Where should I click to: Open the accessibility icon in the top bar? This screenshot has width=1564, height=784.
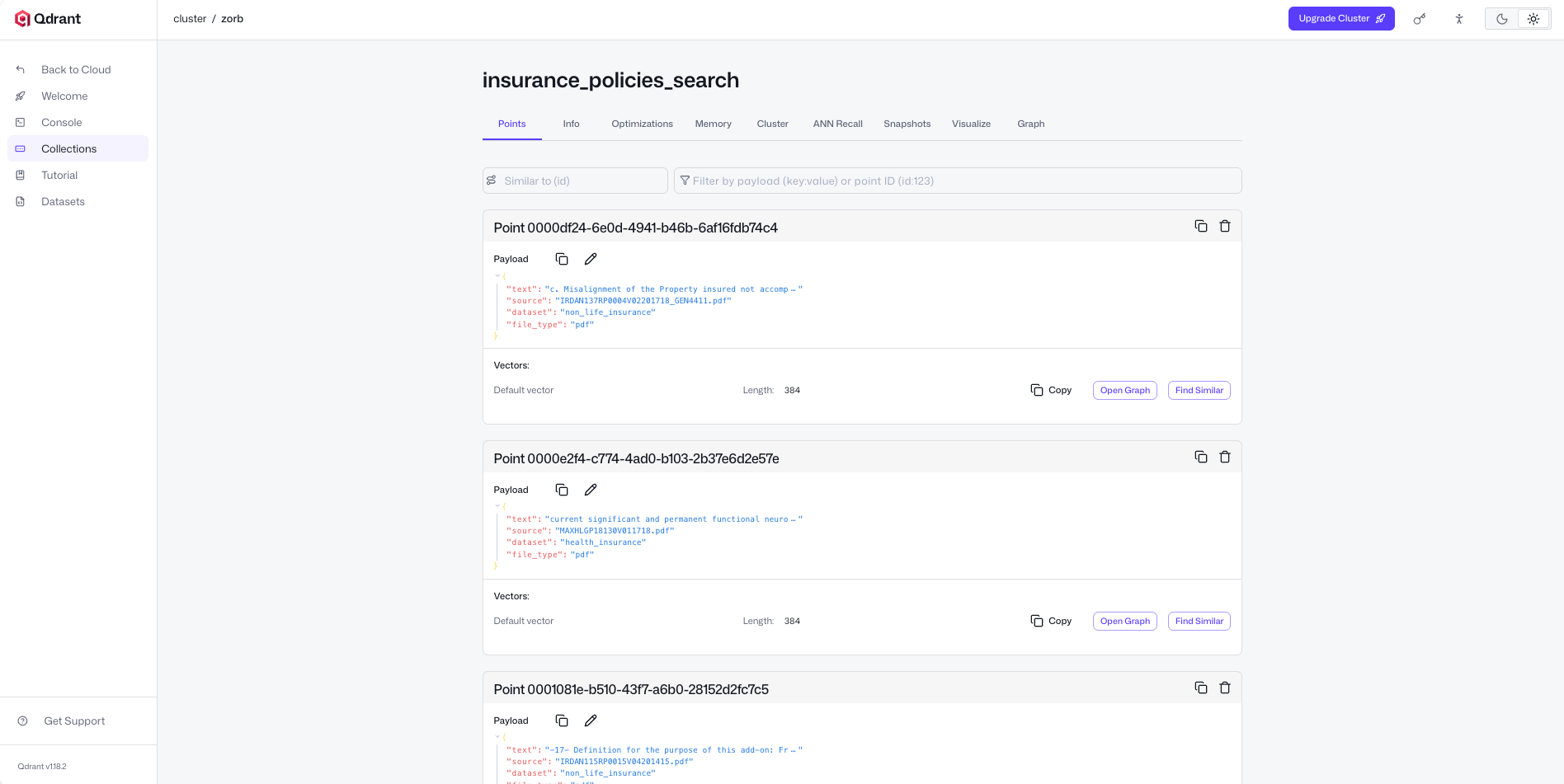tap(1459, 19)
